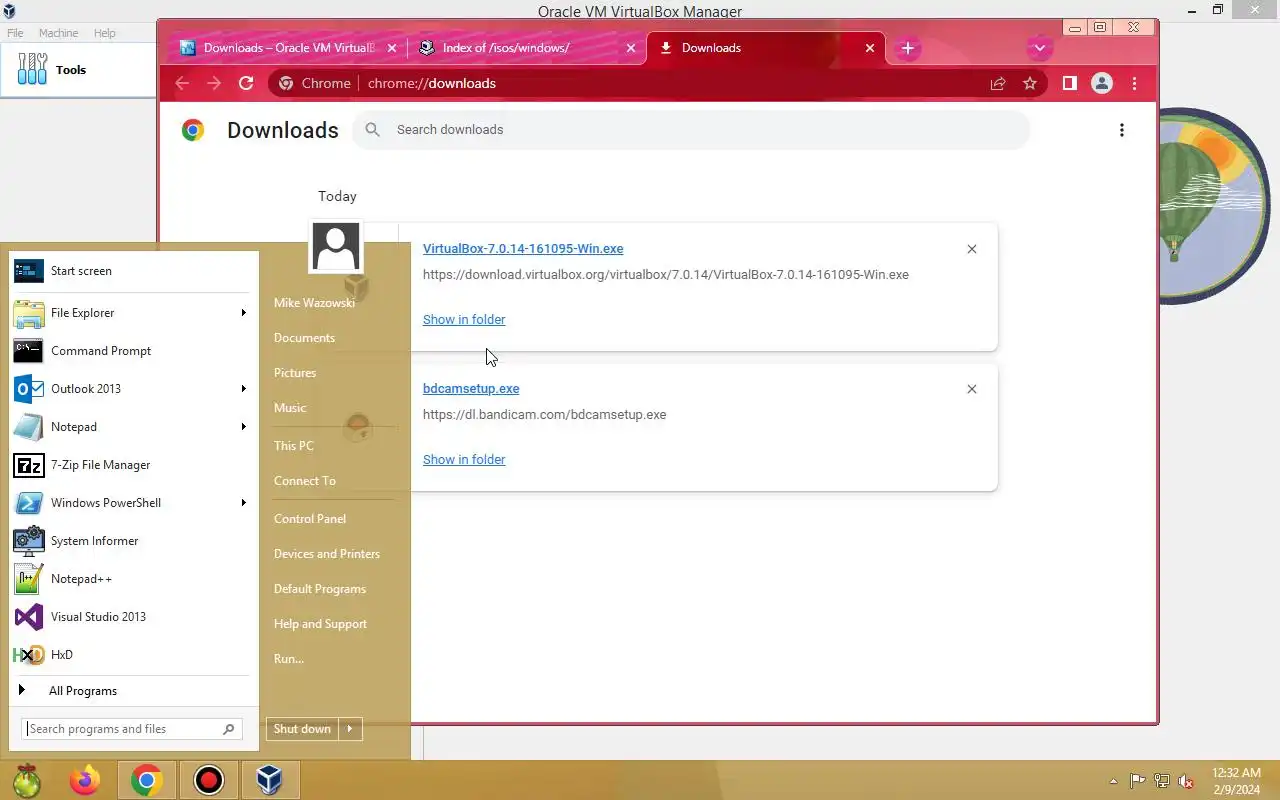This screenshot has width=1280, height=800.
Task: Open the Start screen tile icon
Action: (x=28, y=271)
